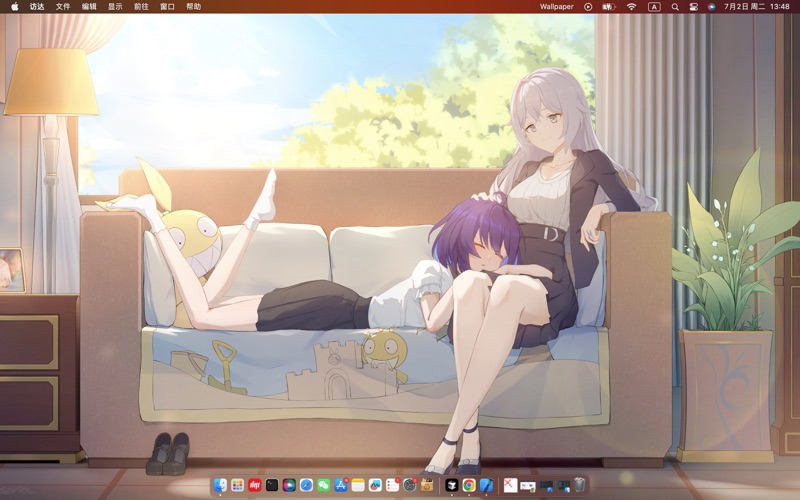Open Siri from the Dock
Screen dimensions: 800x500
[x=289, y=484]
